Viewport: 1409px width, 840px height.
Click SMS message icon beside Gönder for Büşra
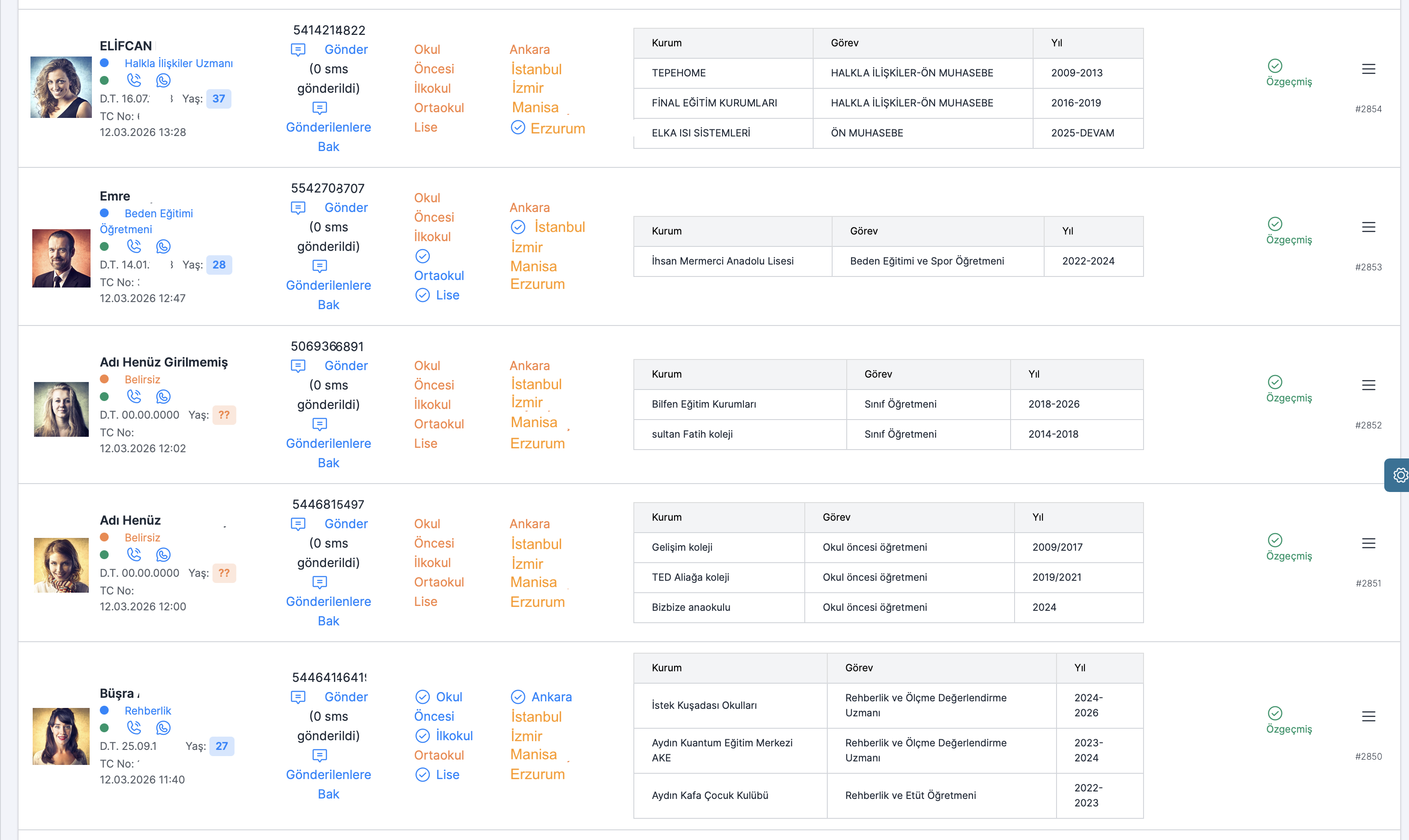(x=298, y=697)
